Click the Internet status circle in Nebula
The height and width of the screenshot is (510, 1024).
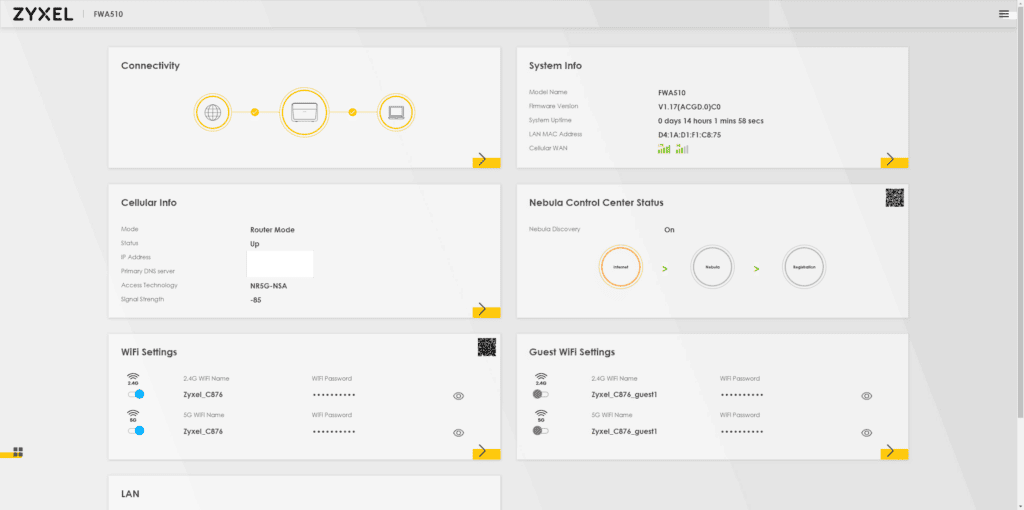click(x=620, y=267)
